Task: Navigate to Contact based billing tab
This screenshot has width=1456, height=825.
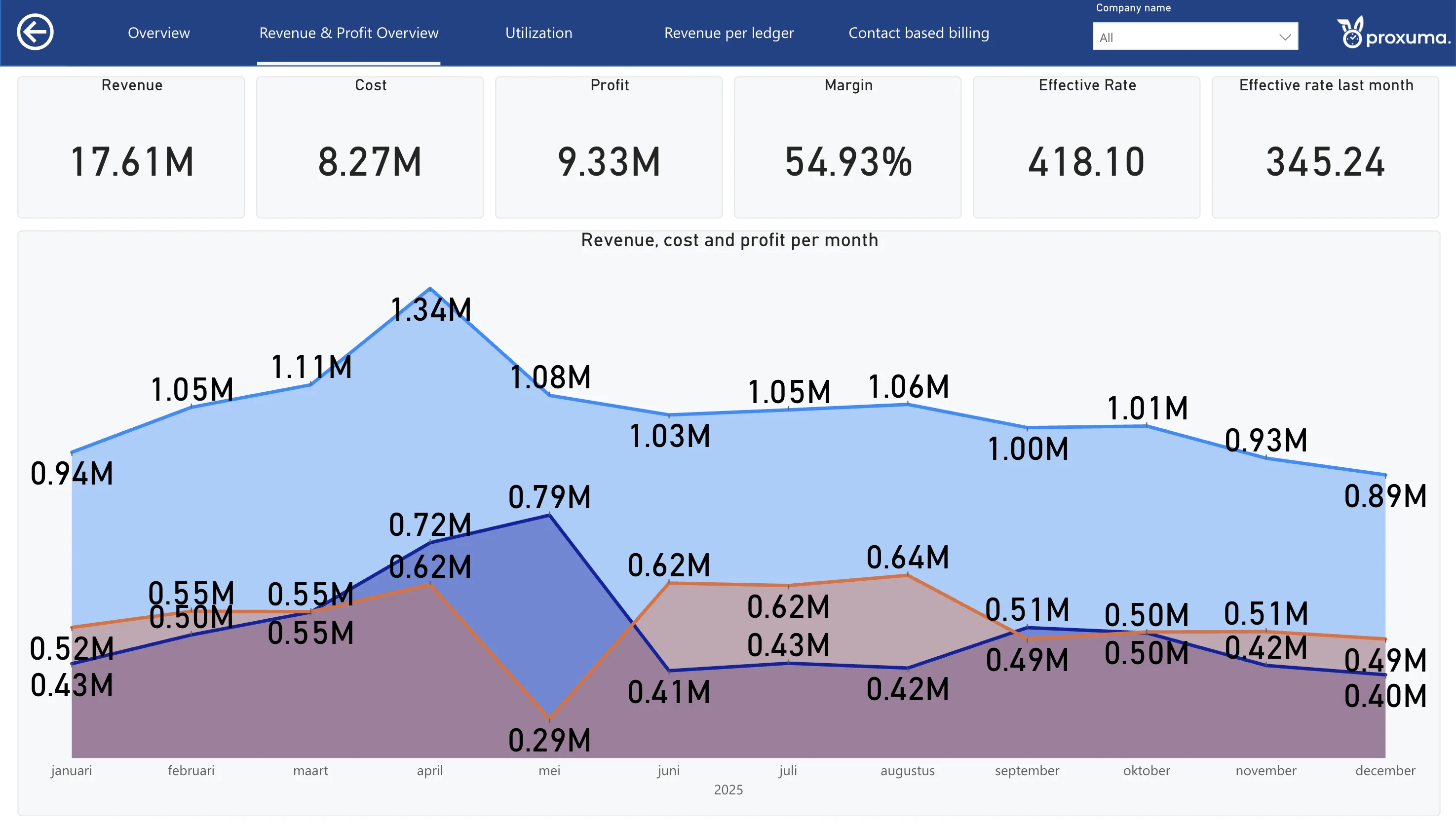Action: (919, 33)
